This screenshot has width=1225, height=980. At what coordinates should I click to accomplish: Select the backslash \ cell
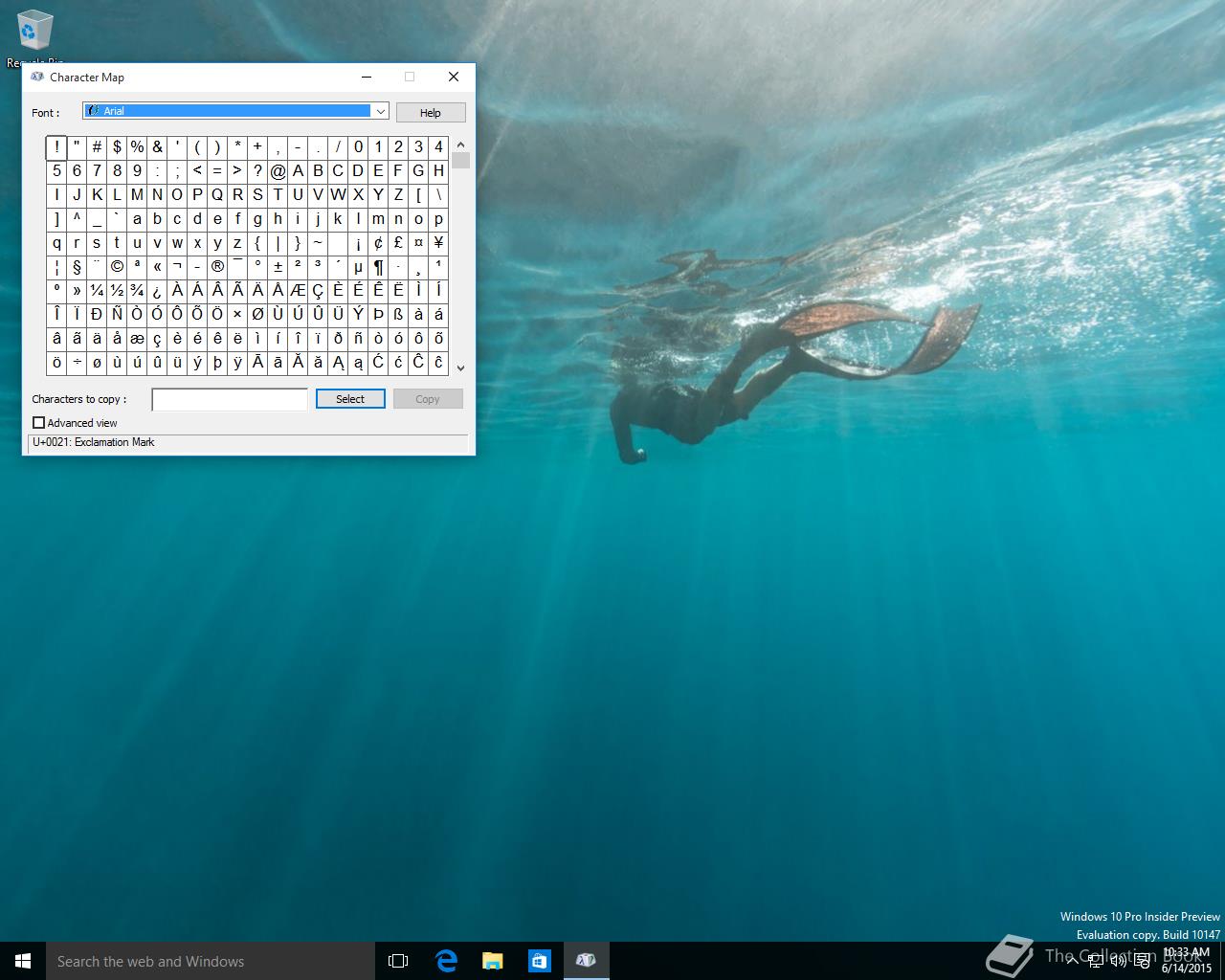click(x=438, y=194)
